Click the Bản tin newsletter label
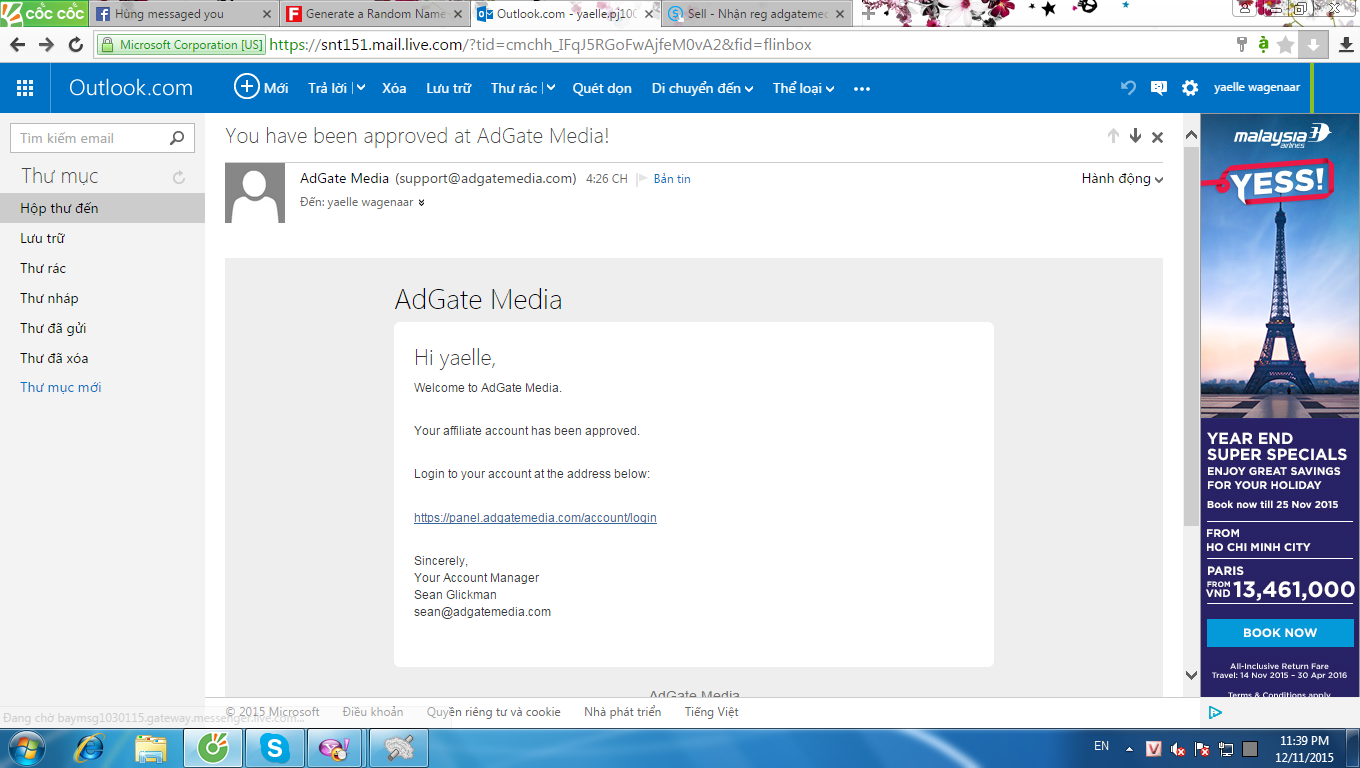This screenshot has width=1360, height=768. click(x=672, y=179)
